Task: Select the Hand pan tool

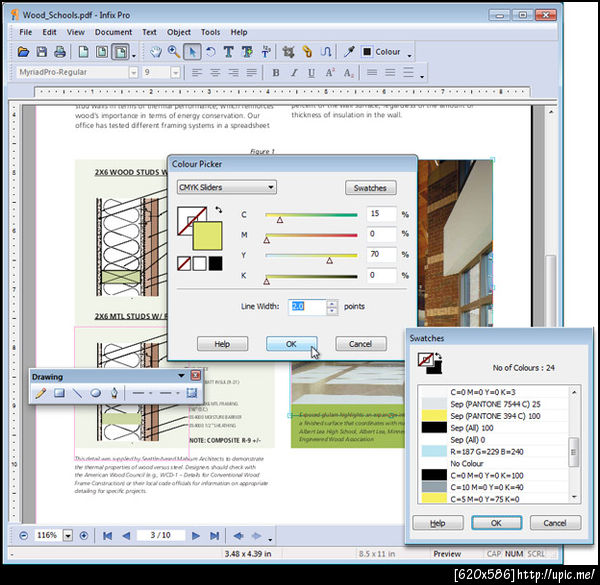Action: point(154,52)
